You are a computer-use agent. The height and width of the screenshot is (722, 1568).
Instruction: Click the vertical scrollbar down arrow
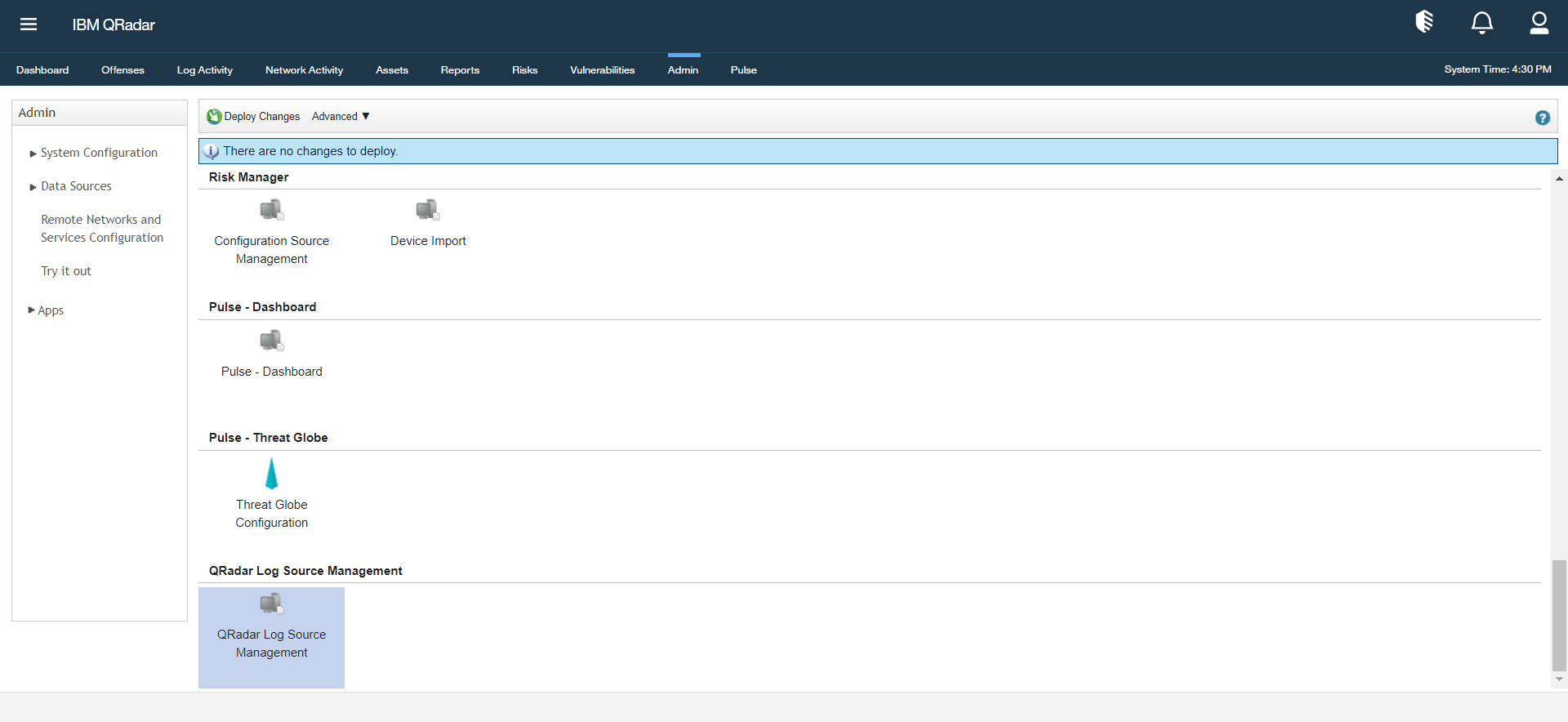click(1559, 680)
